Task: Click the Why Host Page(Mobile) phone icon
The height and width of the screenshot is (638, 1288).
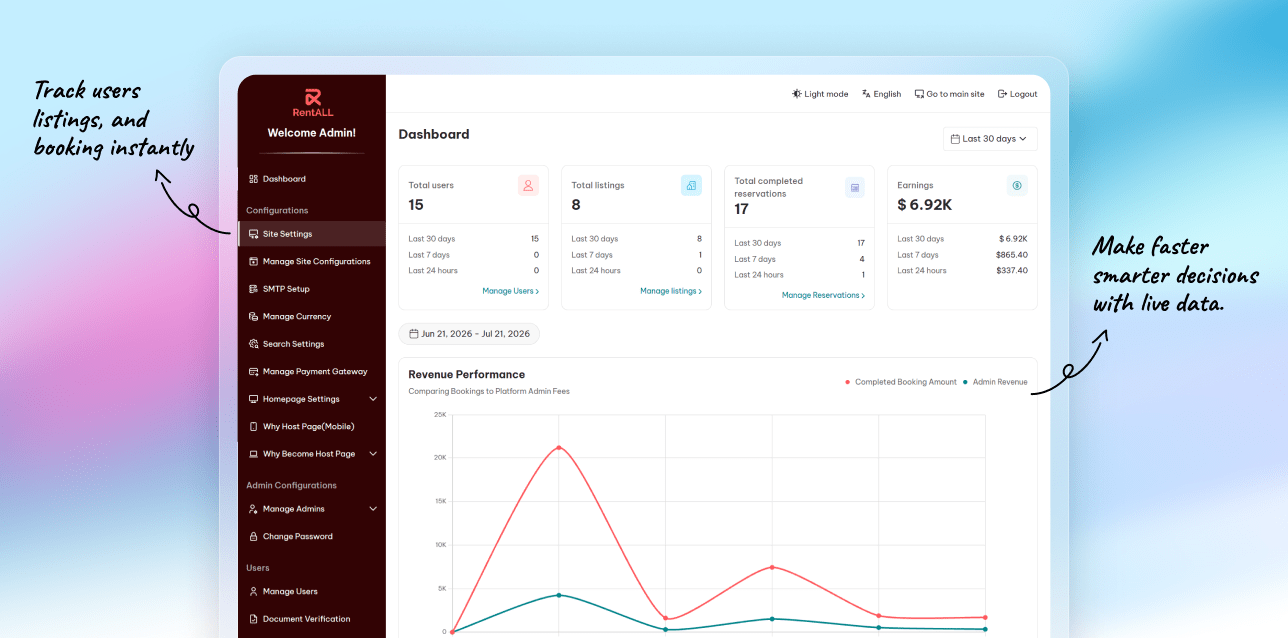Action: [254, 426]
